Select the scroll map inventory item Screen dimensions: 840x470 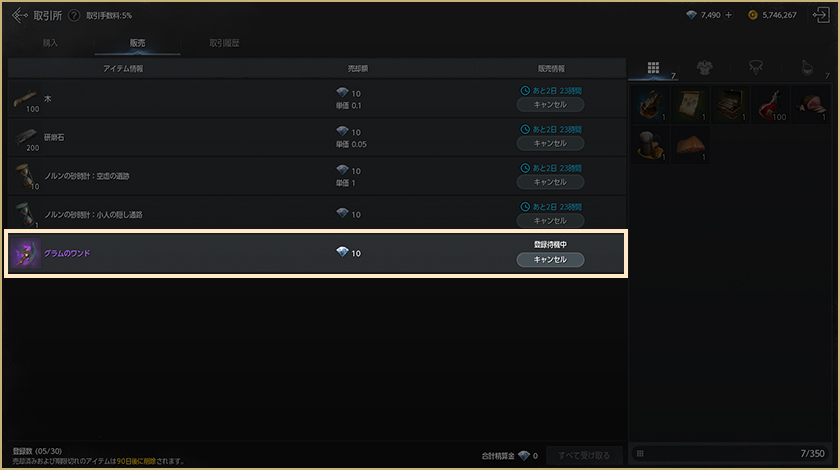(690, 105)
